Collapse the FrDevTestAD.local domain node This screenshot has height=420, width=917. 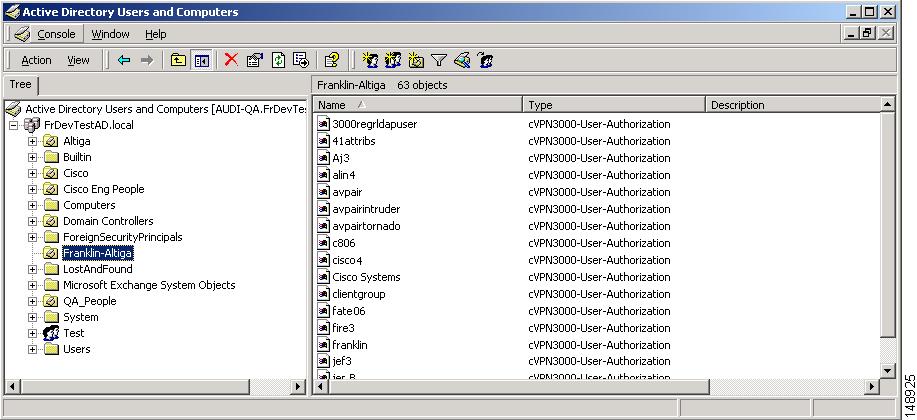tap(14, 125)
